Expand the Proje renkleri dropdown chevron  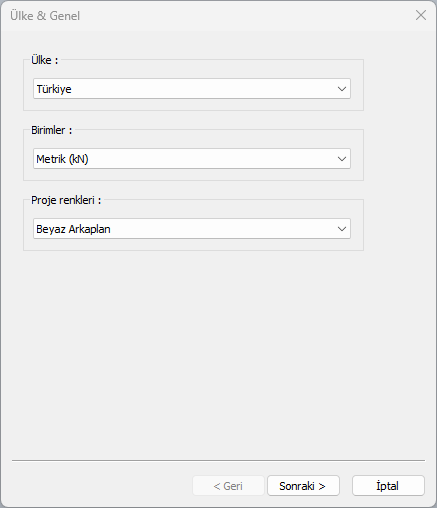[x=342, y=229]
